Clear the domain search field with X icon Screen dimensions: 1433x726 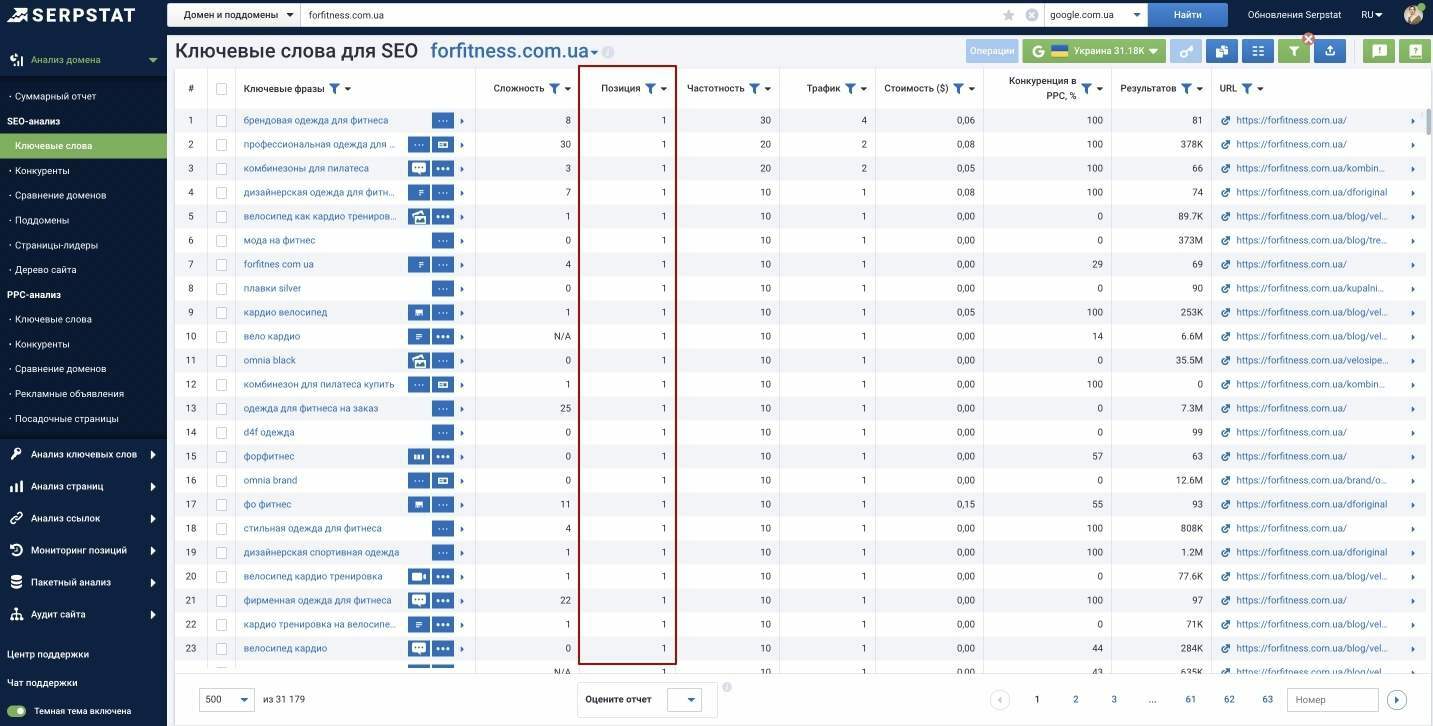coord(1033,15)
